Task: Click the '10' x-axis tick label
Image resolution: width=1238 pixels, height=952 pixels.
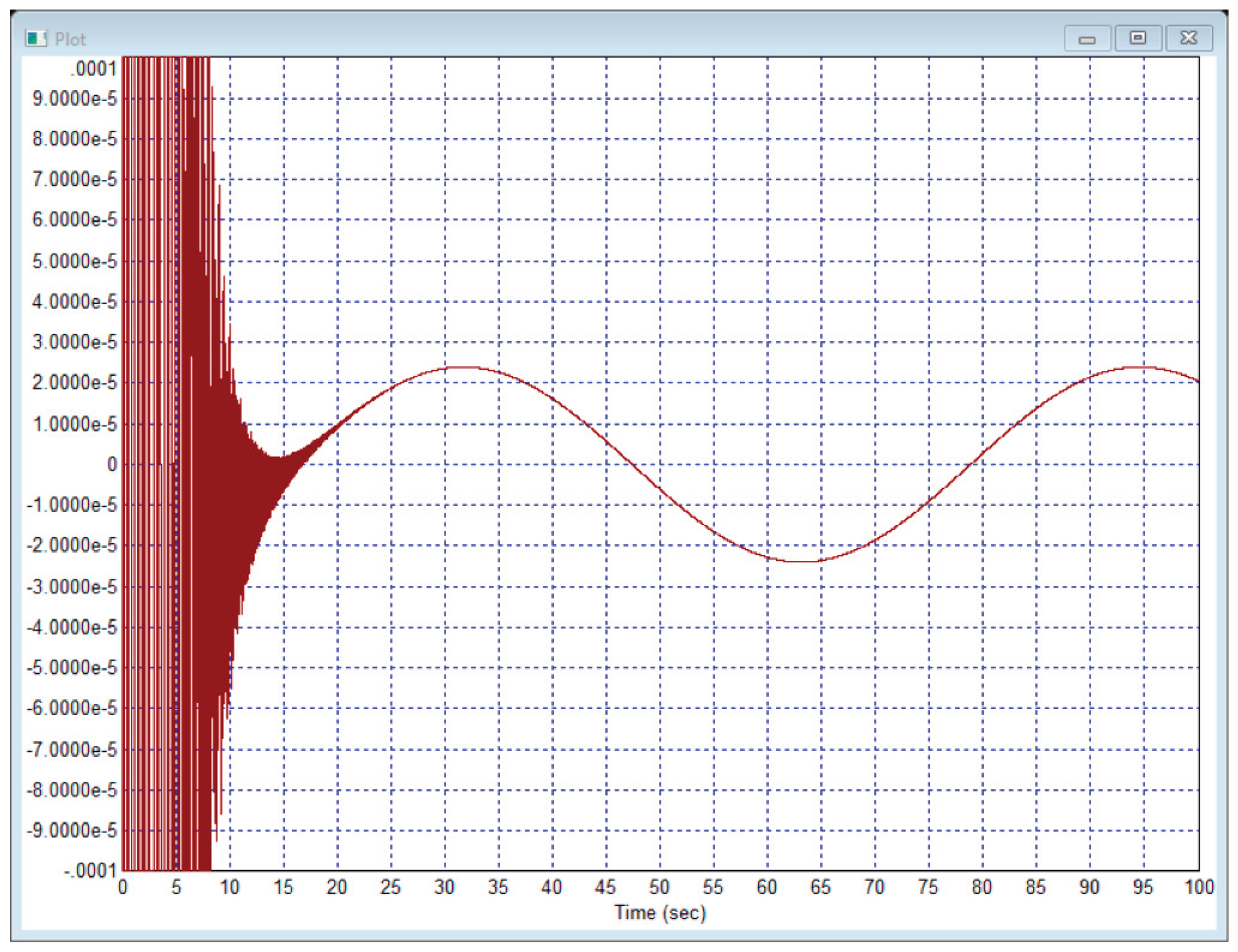Action: (230, 887)
